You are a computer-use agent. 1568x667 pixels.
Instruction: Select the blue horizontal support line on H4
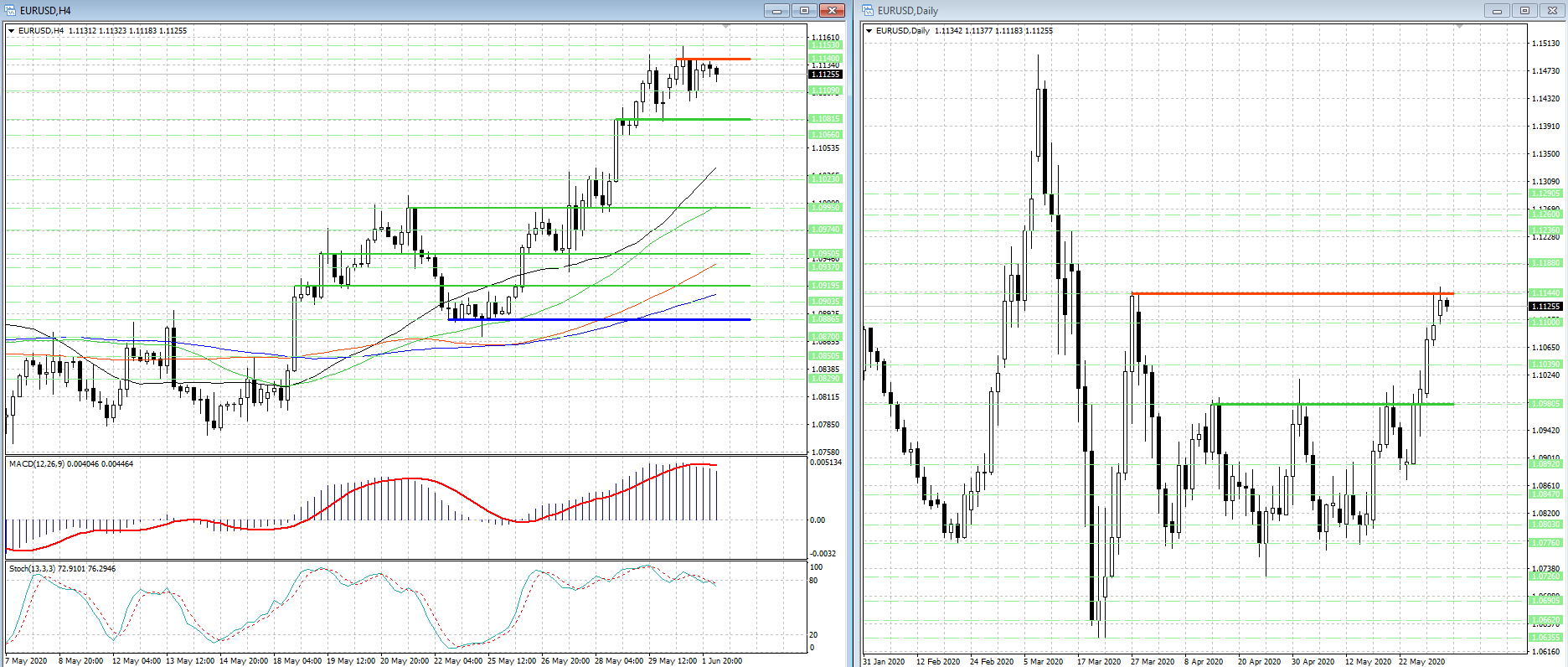pos(599,319)
